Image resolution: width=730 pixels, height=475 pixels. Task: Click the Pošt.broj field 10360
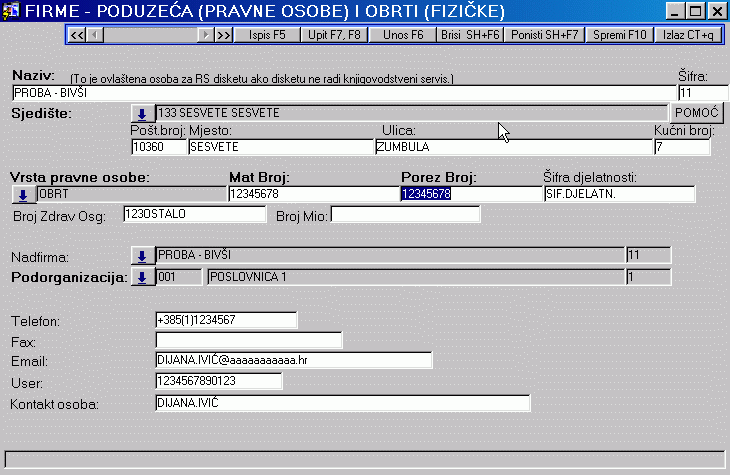click(x=159, y=147)
